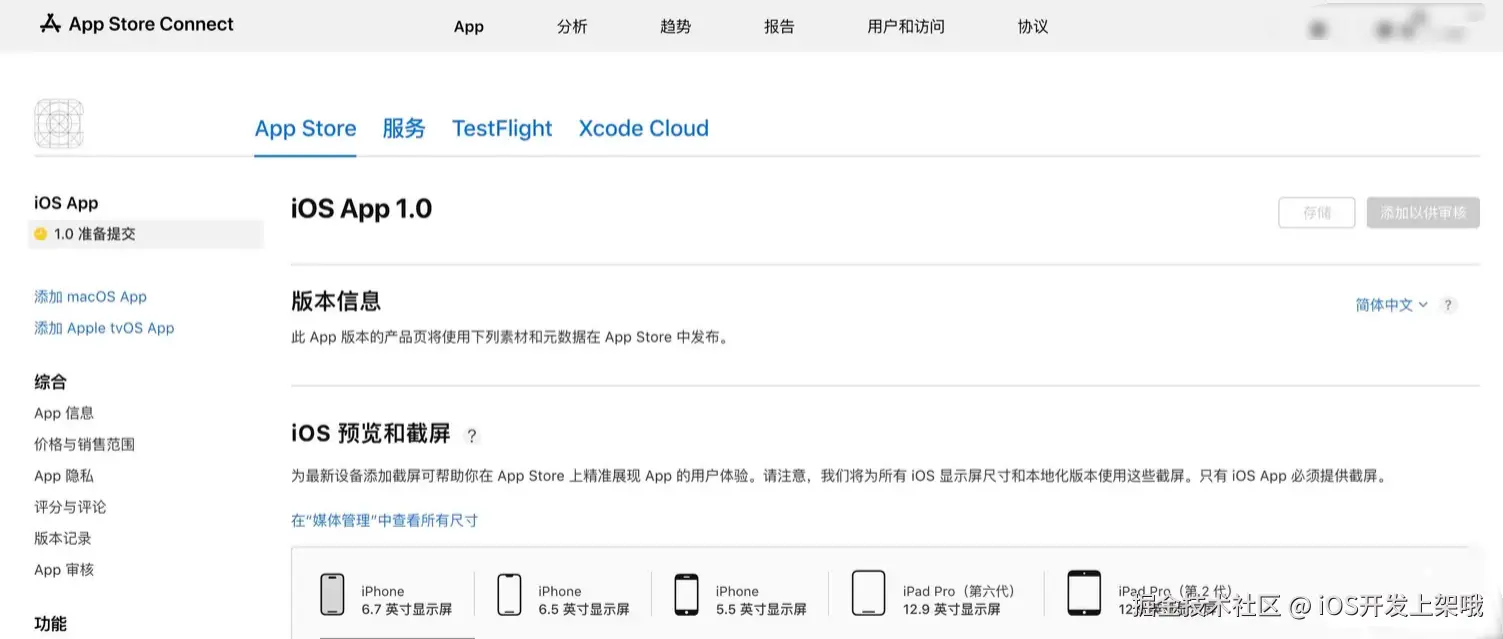This screenshot has width=1503, height=639.
Task: Select the iPad Pro (第2代) device icon
Action: pyautogui.click(x=1084, y=591)
